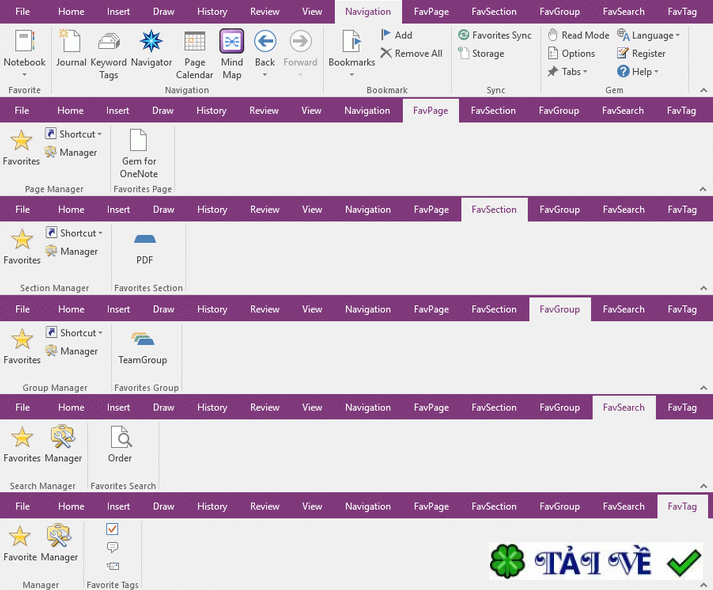This screenshot has height=590, width=713.
Task: Apply the speech bubble favorite tag
Action: [112, 547]
